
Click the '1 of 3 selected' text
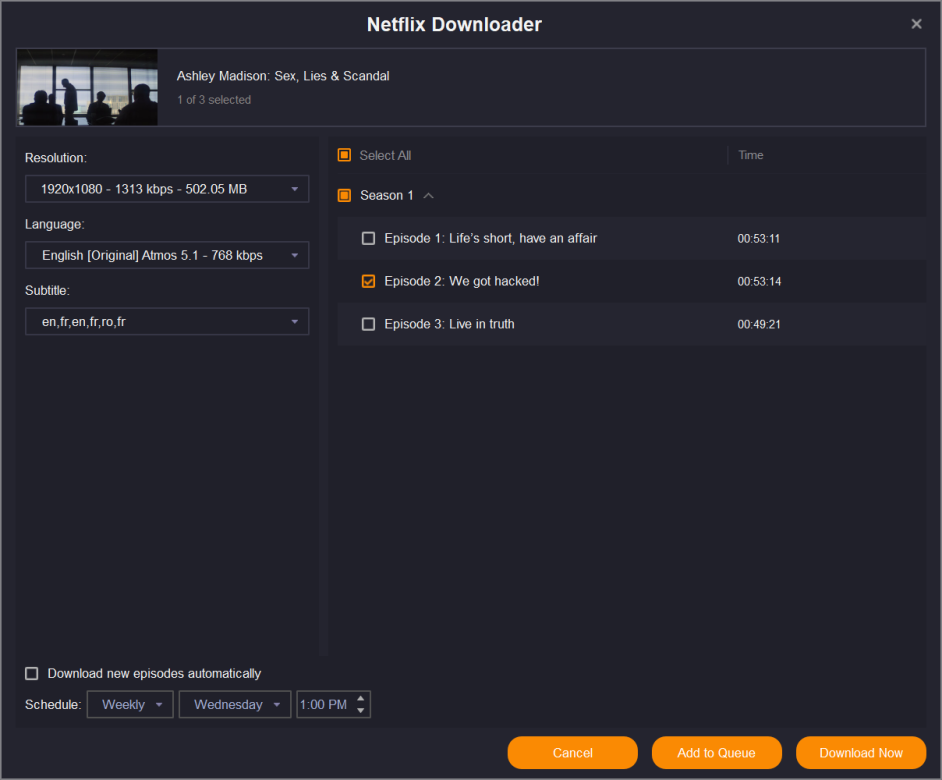(214, 100)
